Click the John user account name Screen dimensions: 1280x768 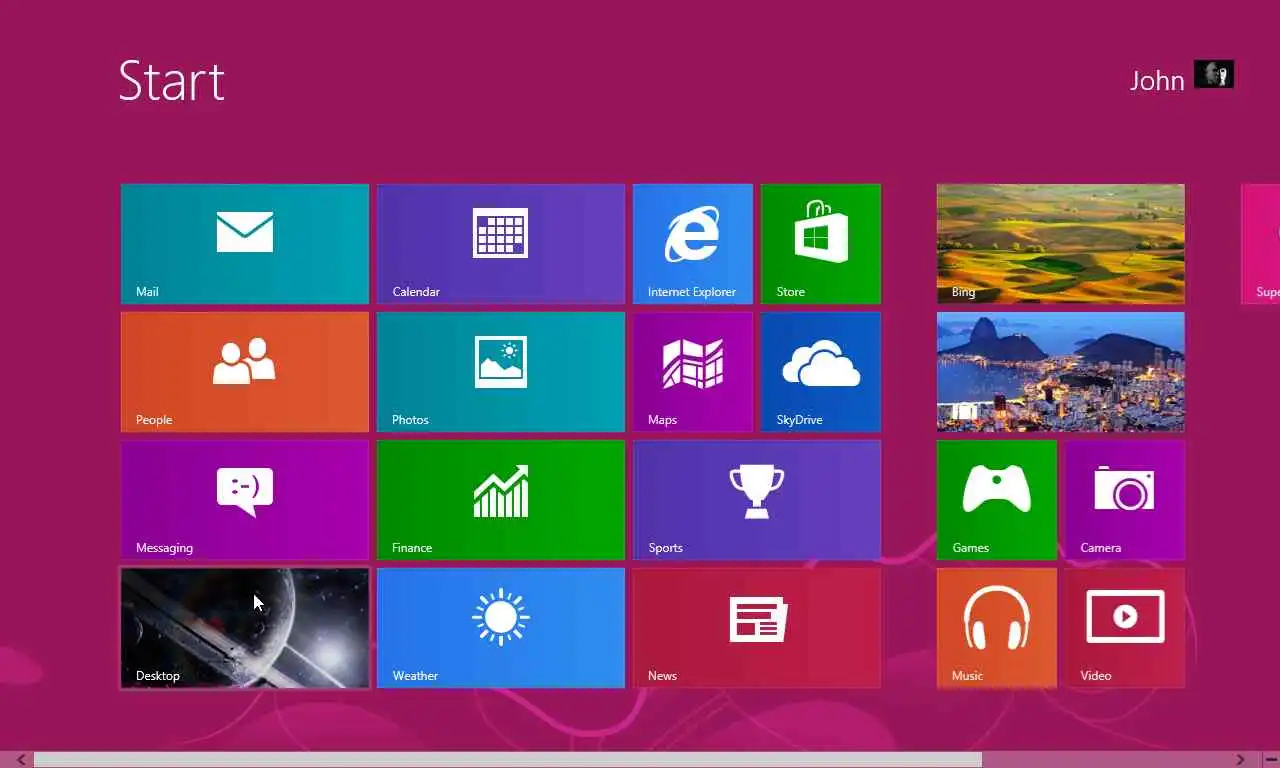1157,81
